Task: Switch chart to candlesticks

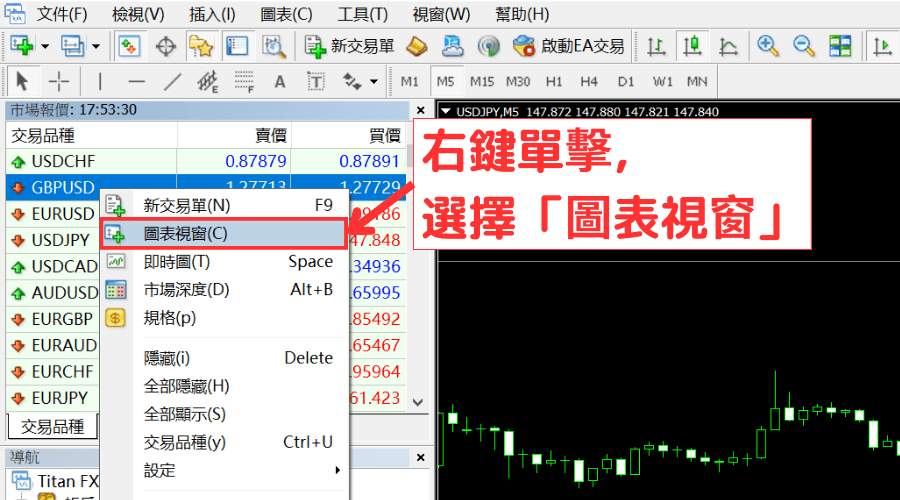Action: (x=692, y=46)
